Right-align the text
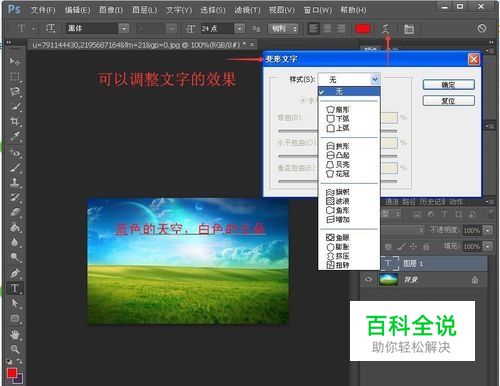 [x=341, y=29]
